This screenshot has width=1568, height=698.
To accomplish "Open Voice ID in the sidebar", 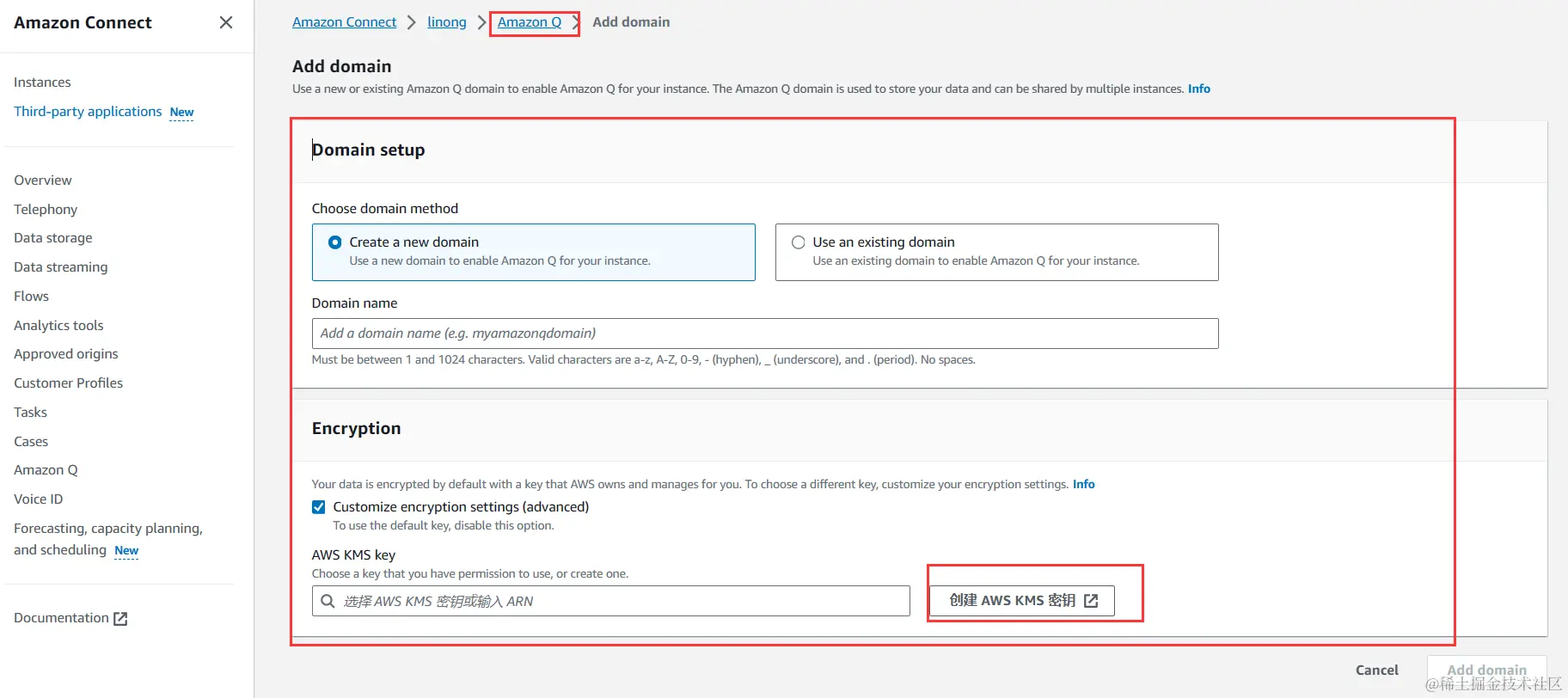I will point(39,499).
